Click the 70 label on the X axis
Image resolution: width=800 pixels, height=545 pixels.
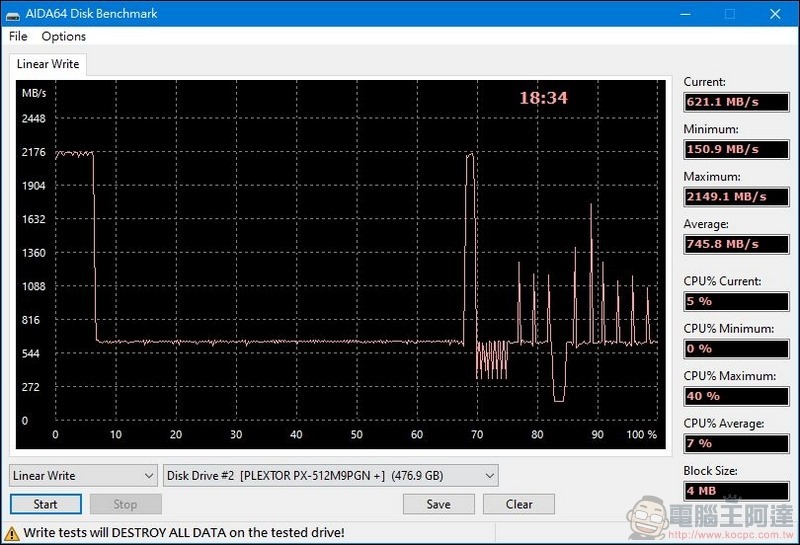[x=477, y=435]
